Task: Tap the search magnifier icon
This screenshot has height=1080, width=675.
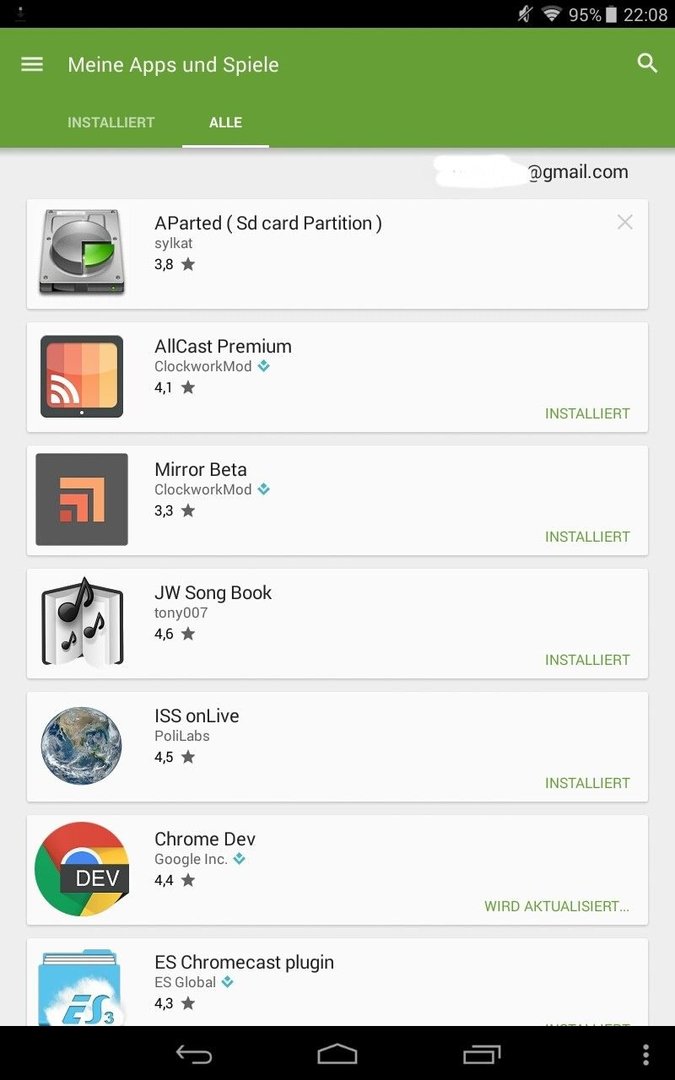Action: point(647,63)
